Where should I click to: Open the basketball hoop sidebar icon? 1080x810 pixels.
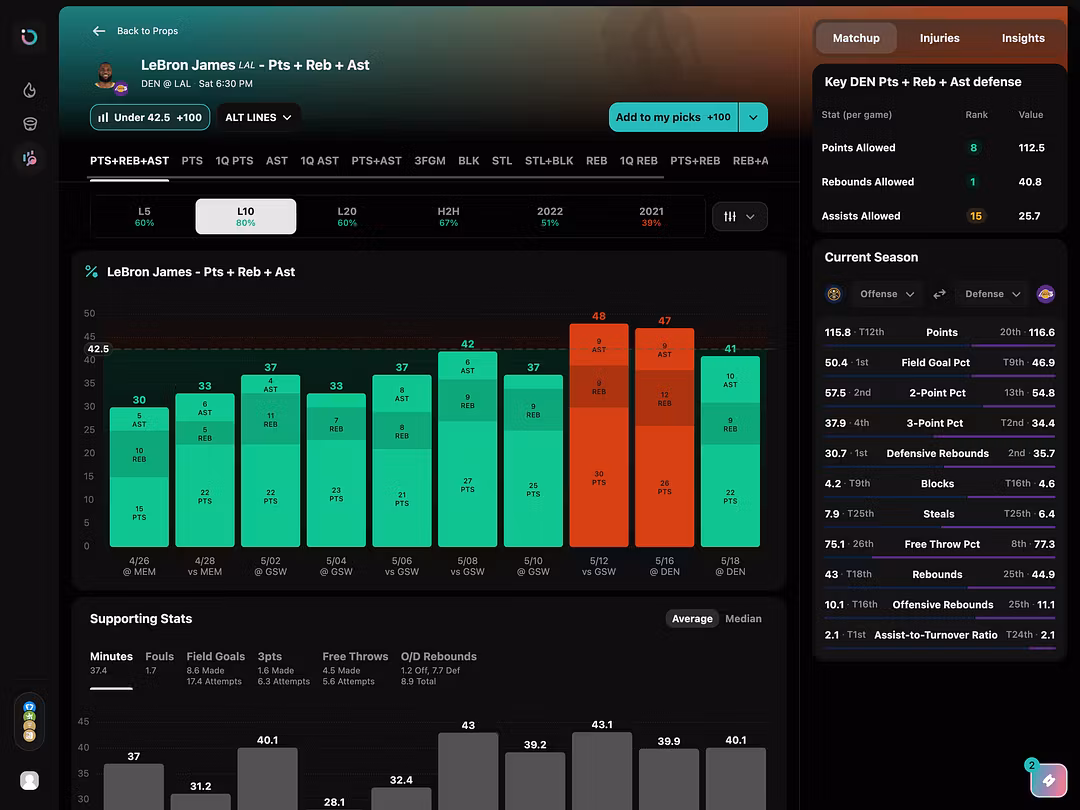pos(30,124)
